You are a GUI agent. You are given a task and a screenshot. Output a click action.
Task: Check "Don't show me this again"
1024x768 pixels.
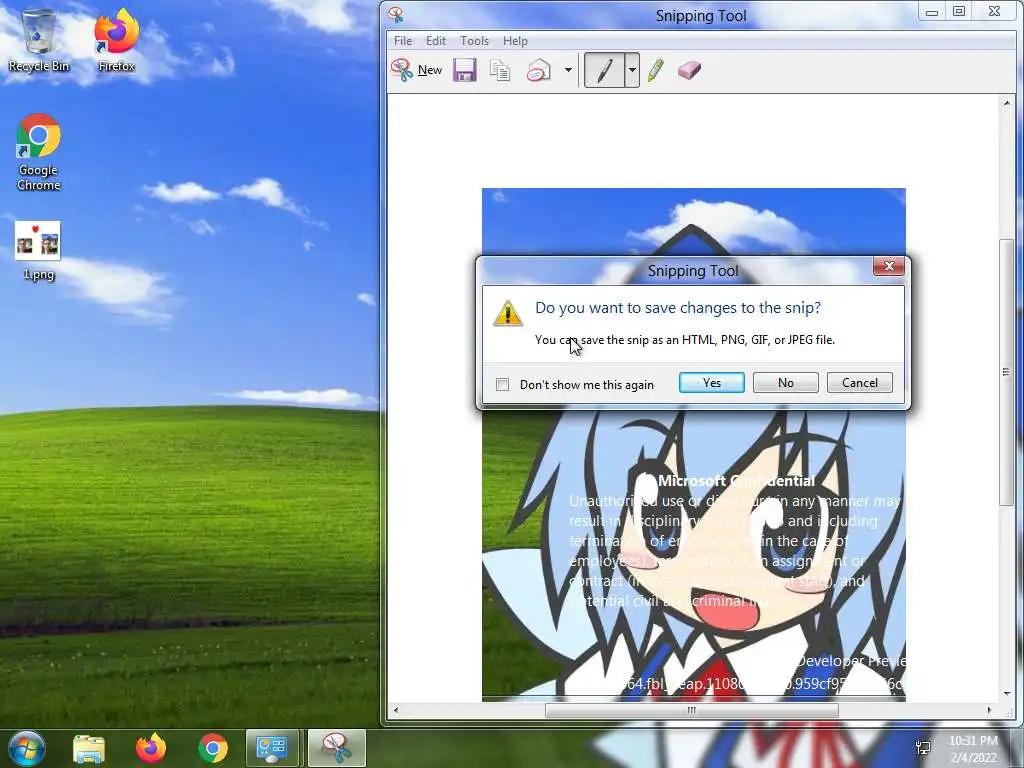[x=502, y=385]
